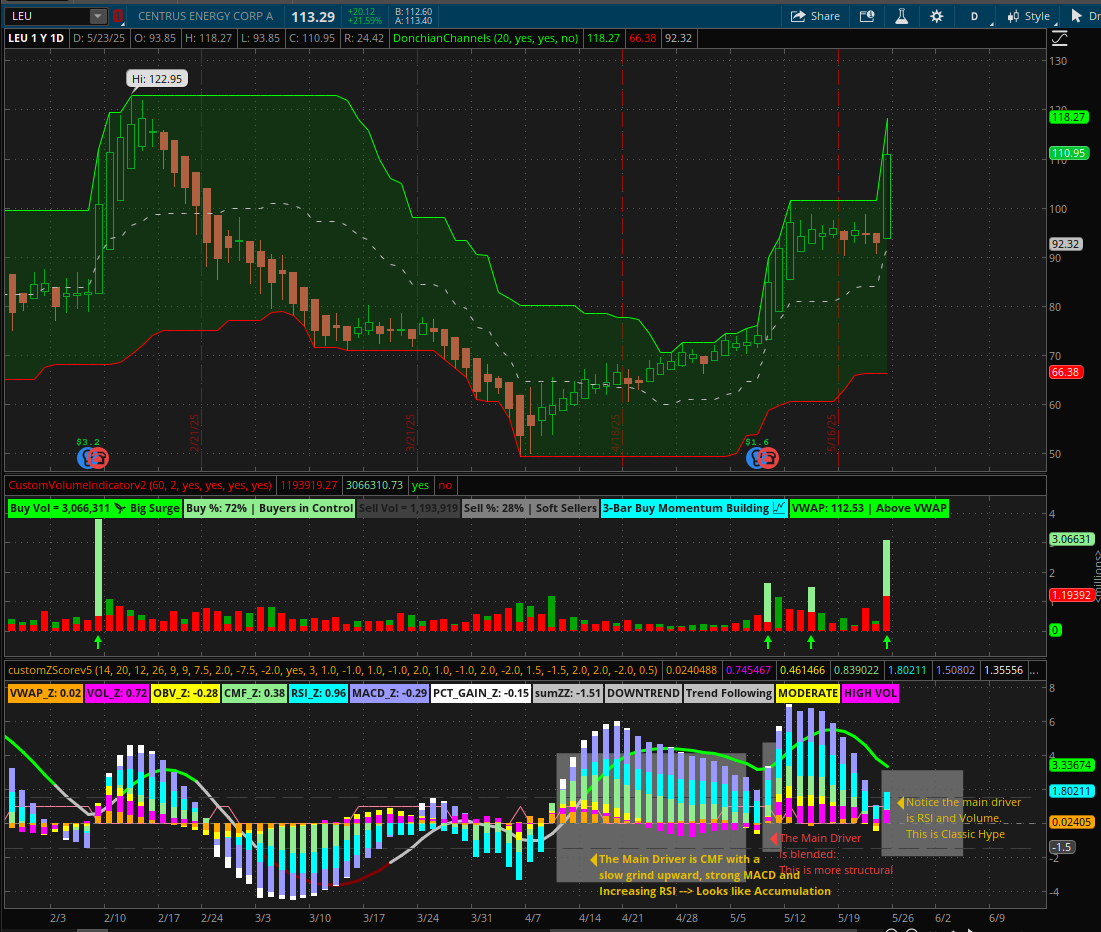Click the PCT_GAIN_Z: -0.15 label
1101x932 pixels.
coord(481,693)
